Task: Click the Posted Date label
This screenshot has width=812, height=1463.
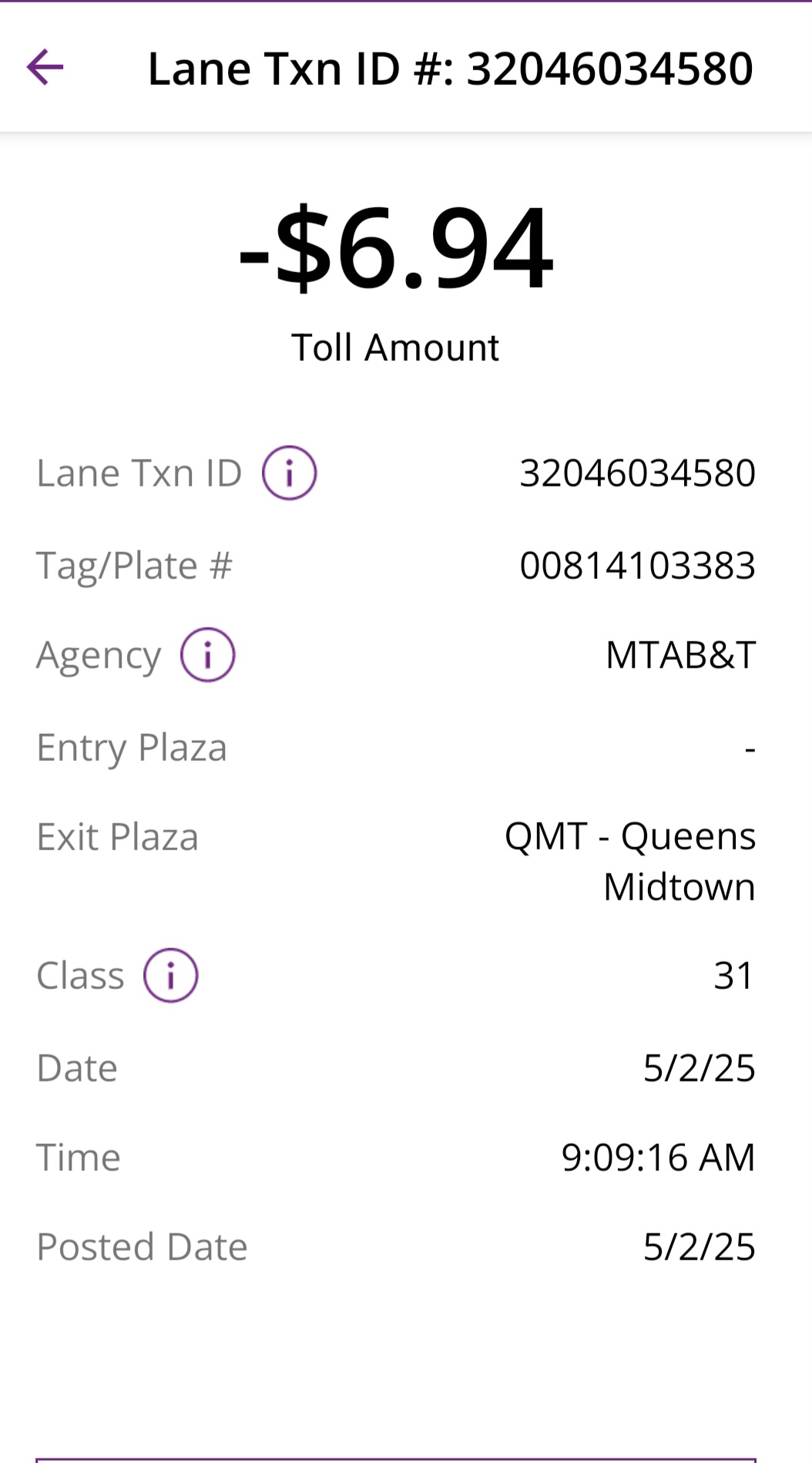Action: [x=142, y=1247]
